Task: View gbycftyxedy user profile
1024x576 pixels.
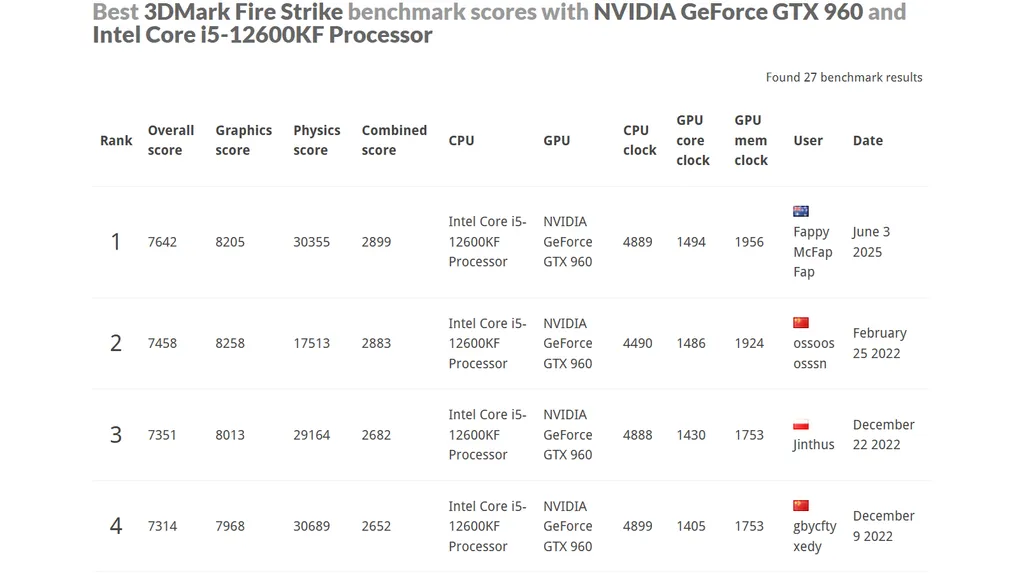Action: pos(814,536)
